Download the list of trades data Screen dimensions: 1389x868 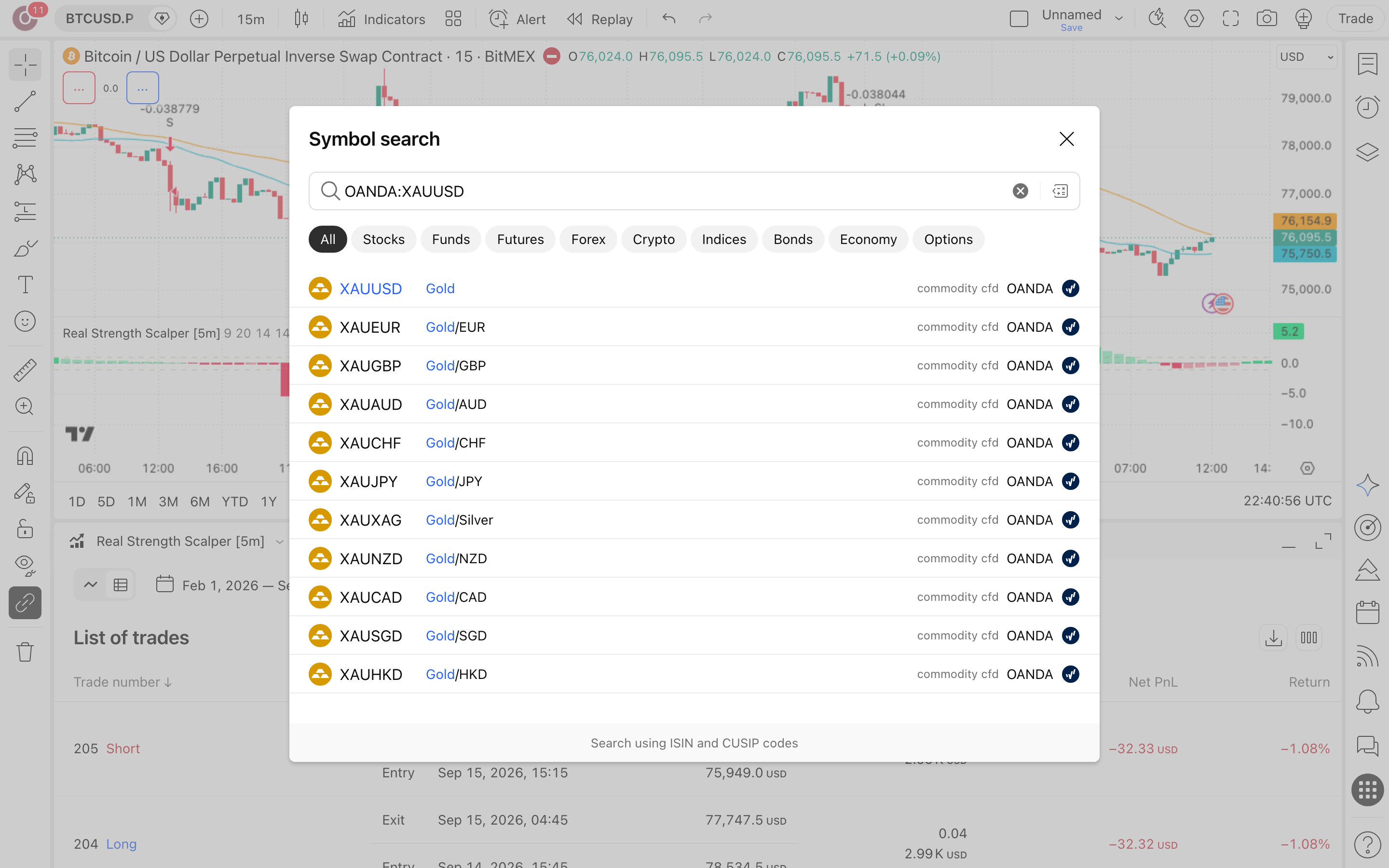pyautogui.click(x=1273, y=638)
